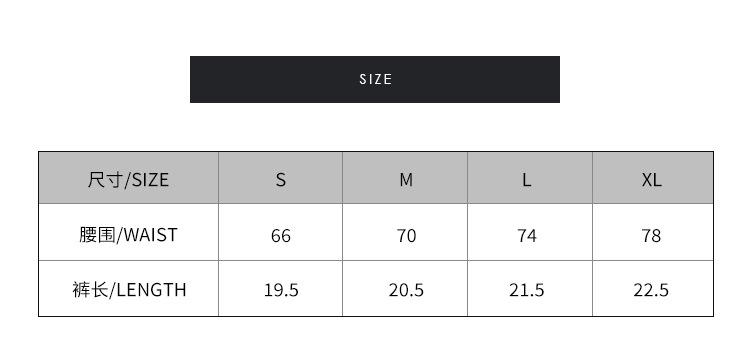
Task: Select the M size column header
Action: point(405,178)
